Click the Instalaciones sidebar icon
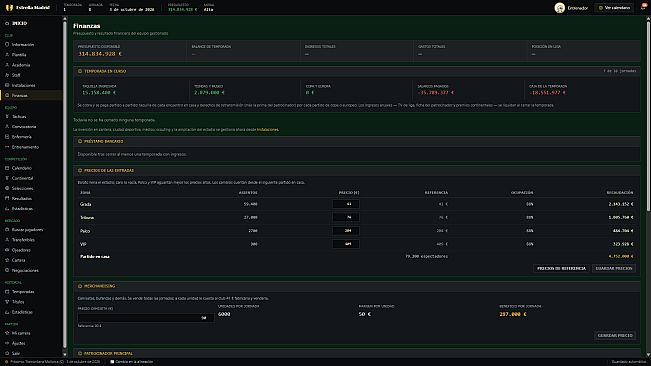Screen dimensions: 651x366 pos(7,85)
